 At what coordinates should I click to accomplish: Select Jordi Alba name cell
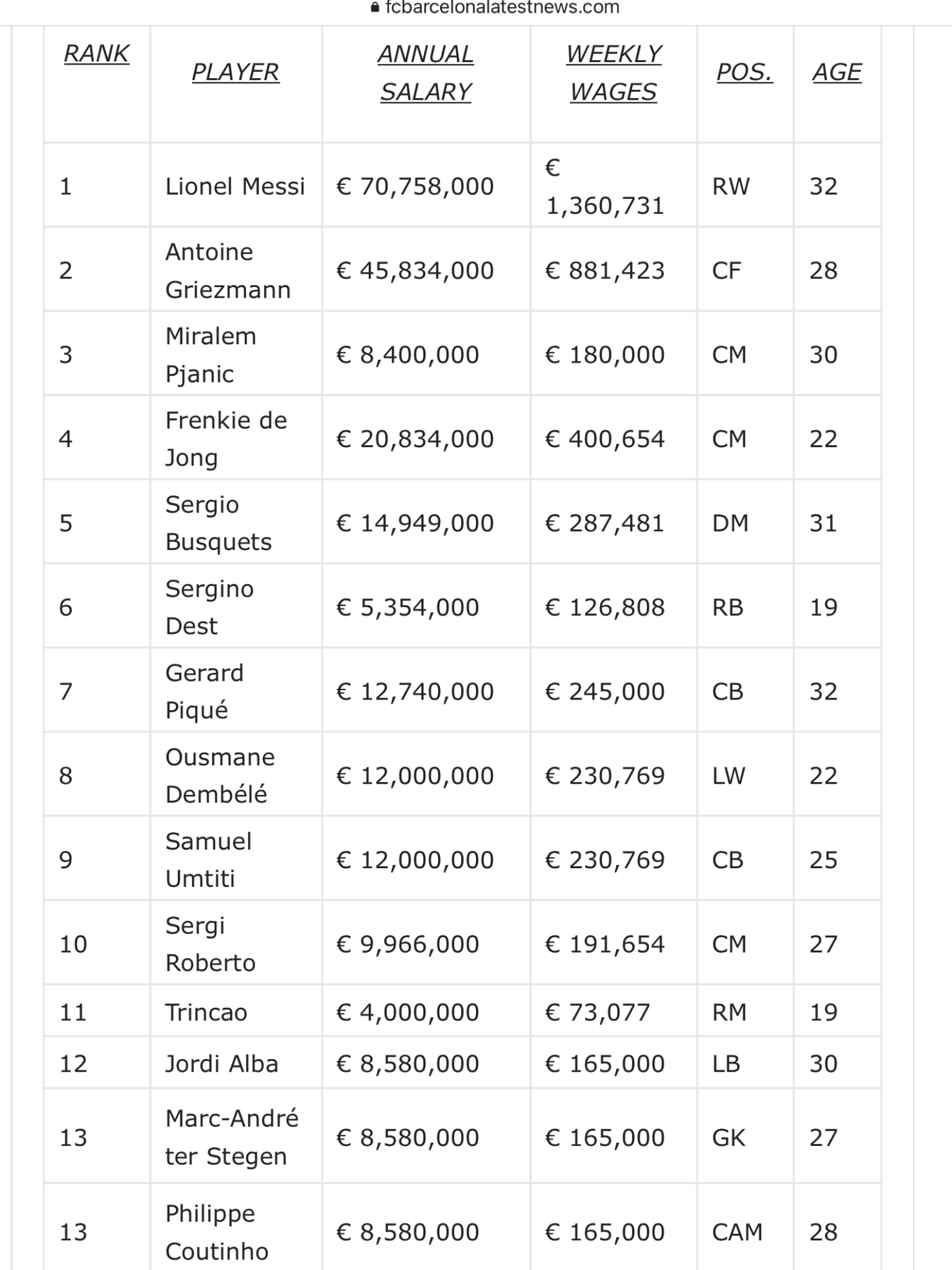coord(236,1064)
